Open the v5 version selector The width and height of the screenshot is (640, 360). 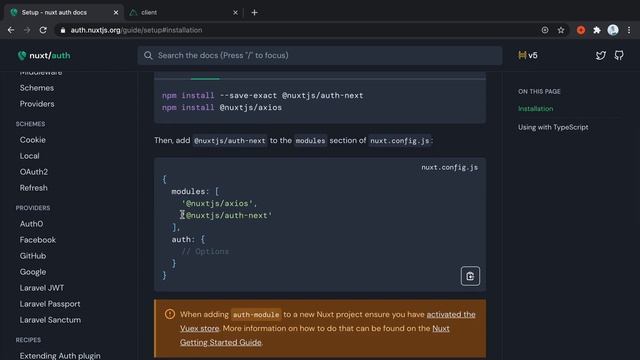[528, 56]
